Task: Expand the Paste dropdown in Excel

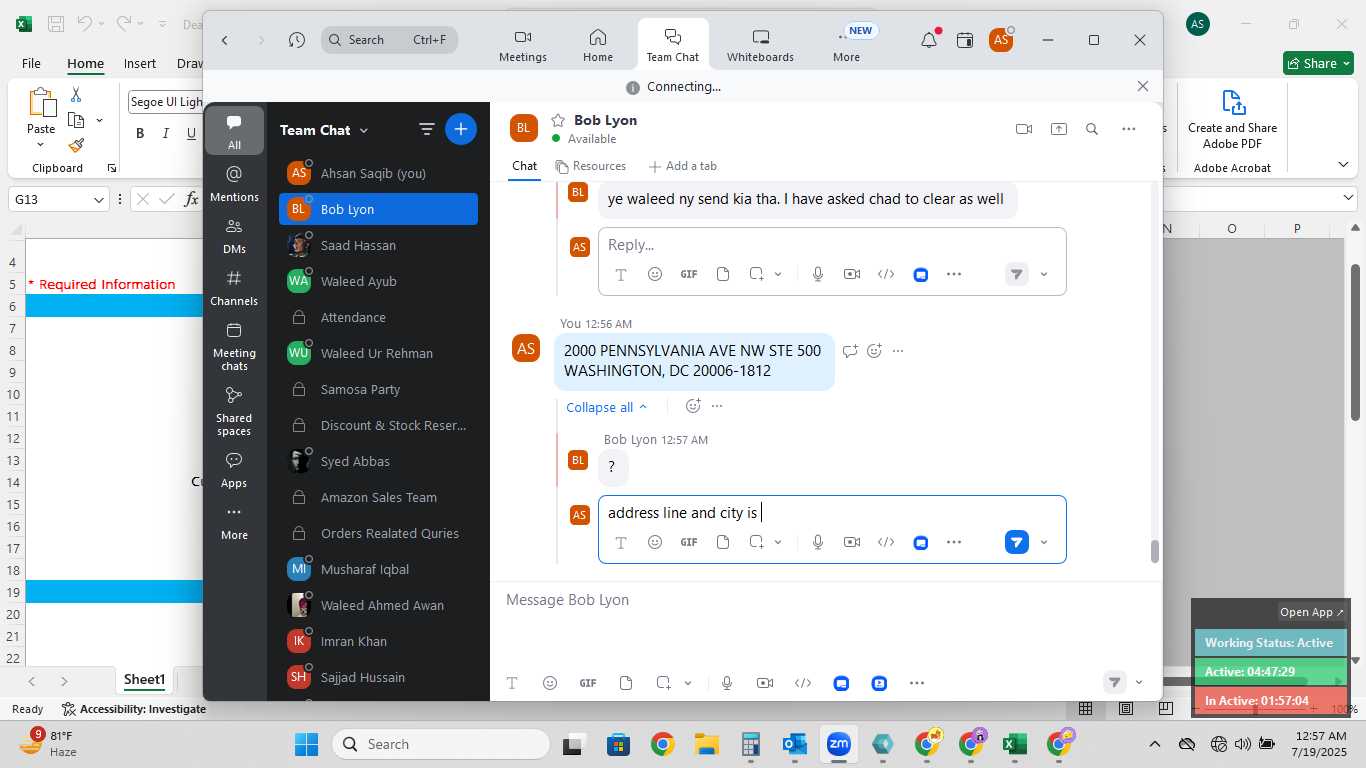Action: 41,146
